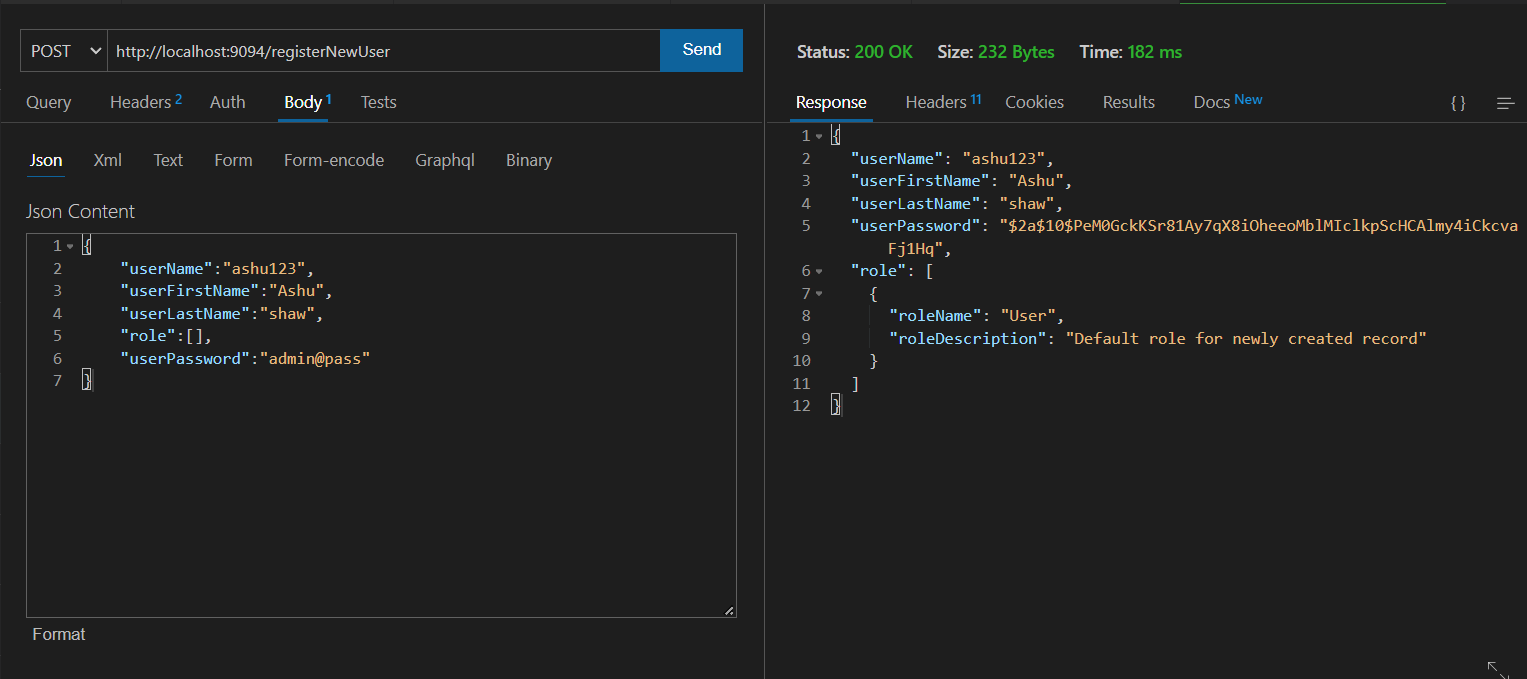Click the request URL input field
The width and height of the screenshot is (1527, 679).
(x=380, y=50)
